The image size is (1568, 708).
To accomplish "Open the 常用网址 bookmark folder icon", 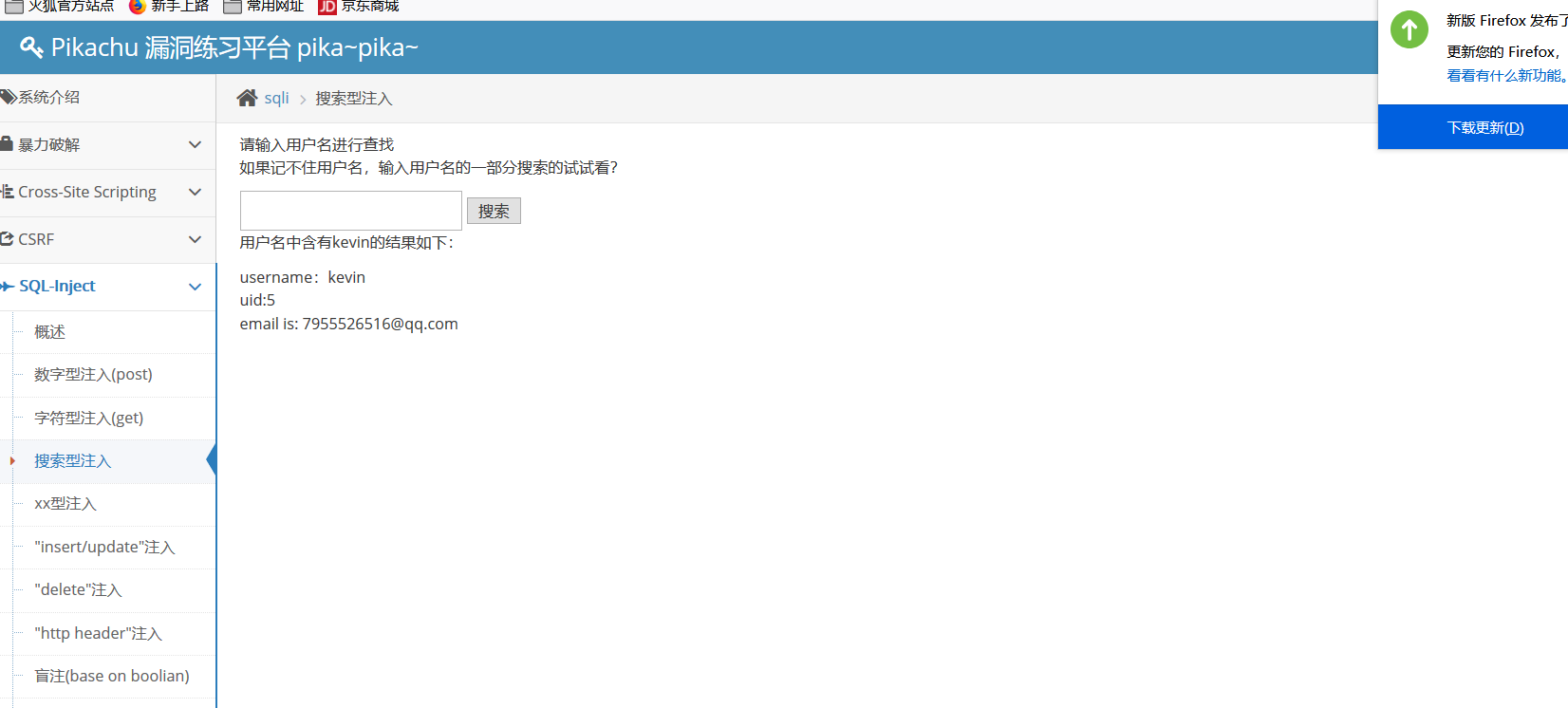I will (x=233, y=6).
